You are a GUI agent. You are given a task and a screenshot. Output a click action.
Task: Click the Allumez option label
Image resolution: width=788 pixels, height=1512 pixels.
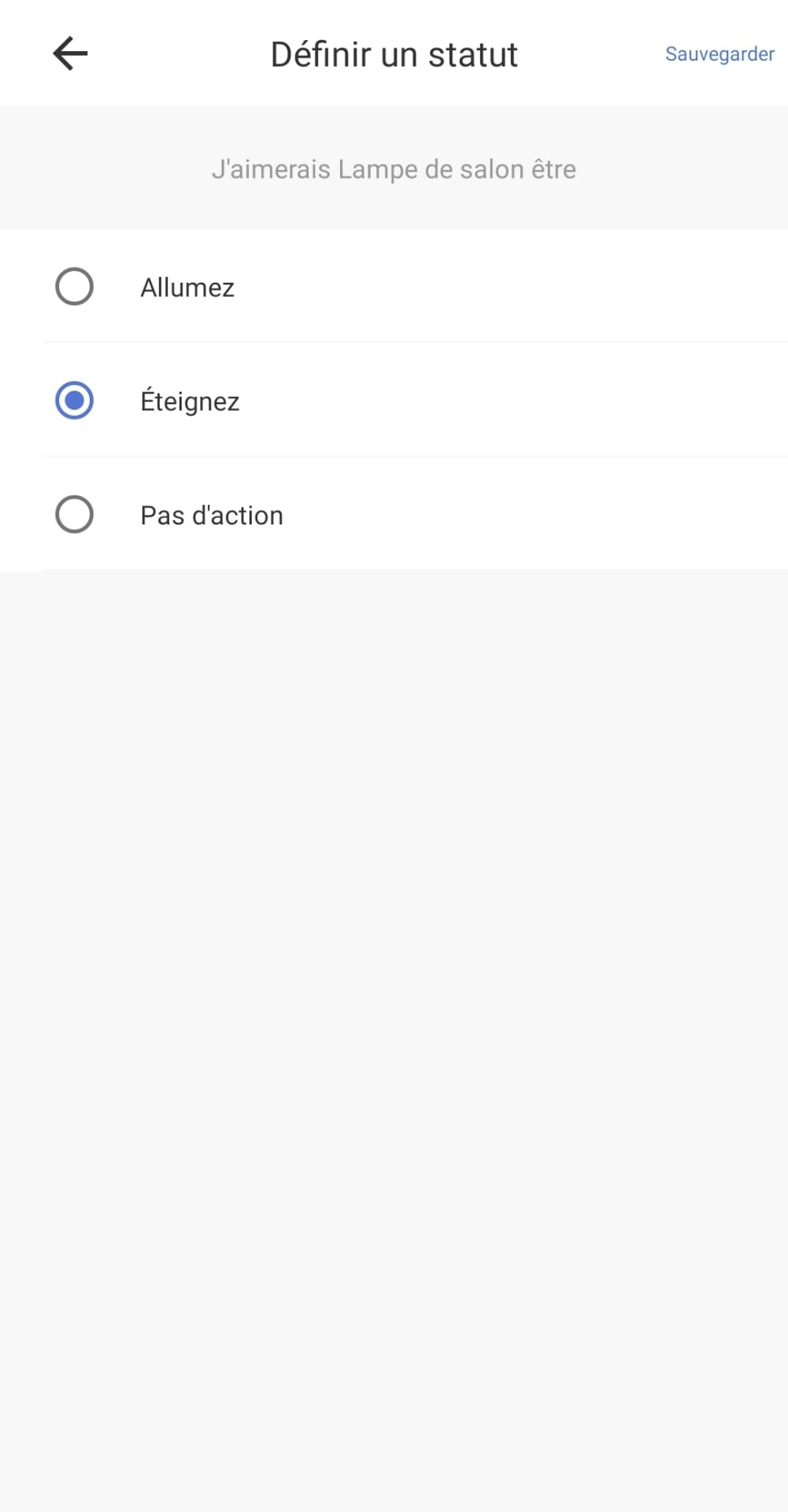coord(187,287)
